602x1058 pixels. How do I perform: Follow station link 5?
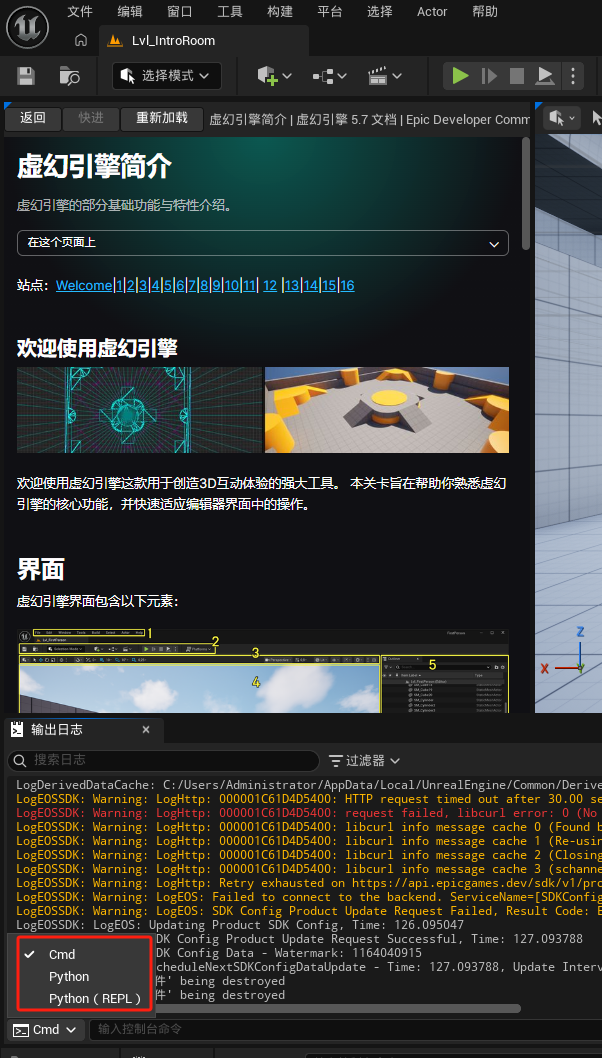coord(168,285)
